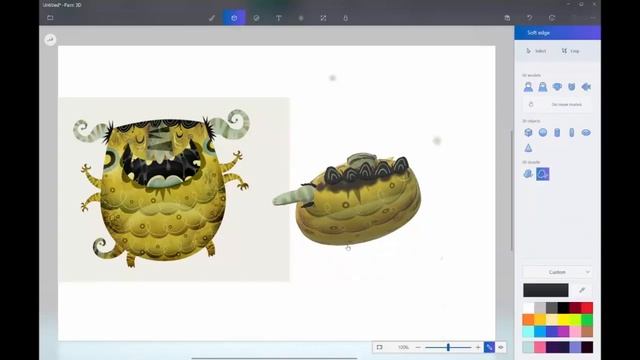The image size is (640, 360).
Task: Click the Select button in side panel
Action: (x=536, y=51)
